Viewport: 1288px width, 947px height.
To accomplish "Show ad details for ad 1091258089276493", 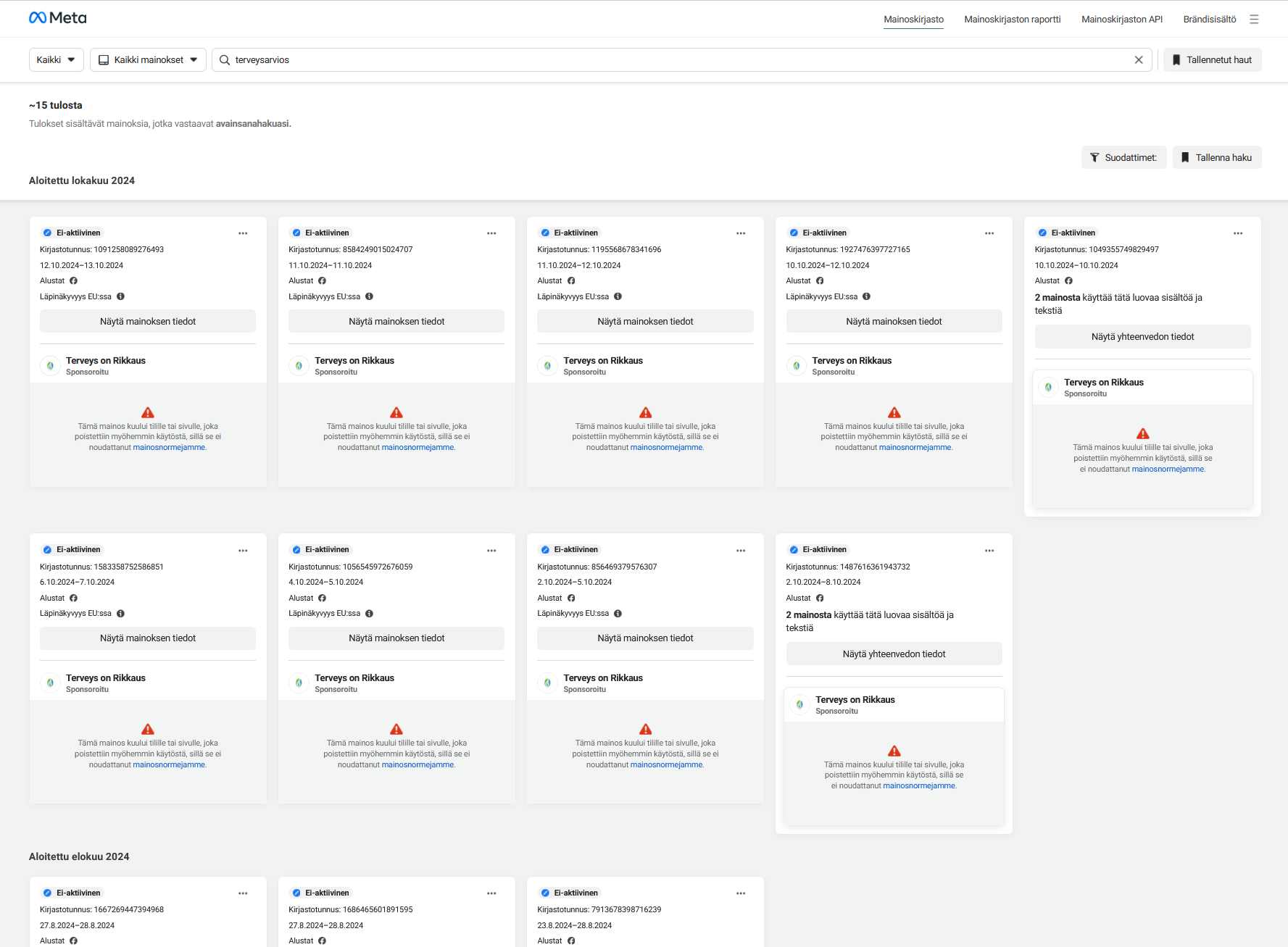I will click(x=148, y=322).
